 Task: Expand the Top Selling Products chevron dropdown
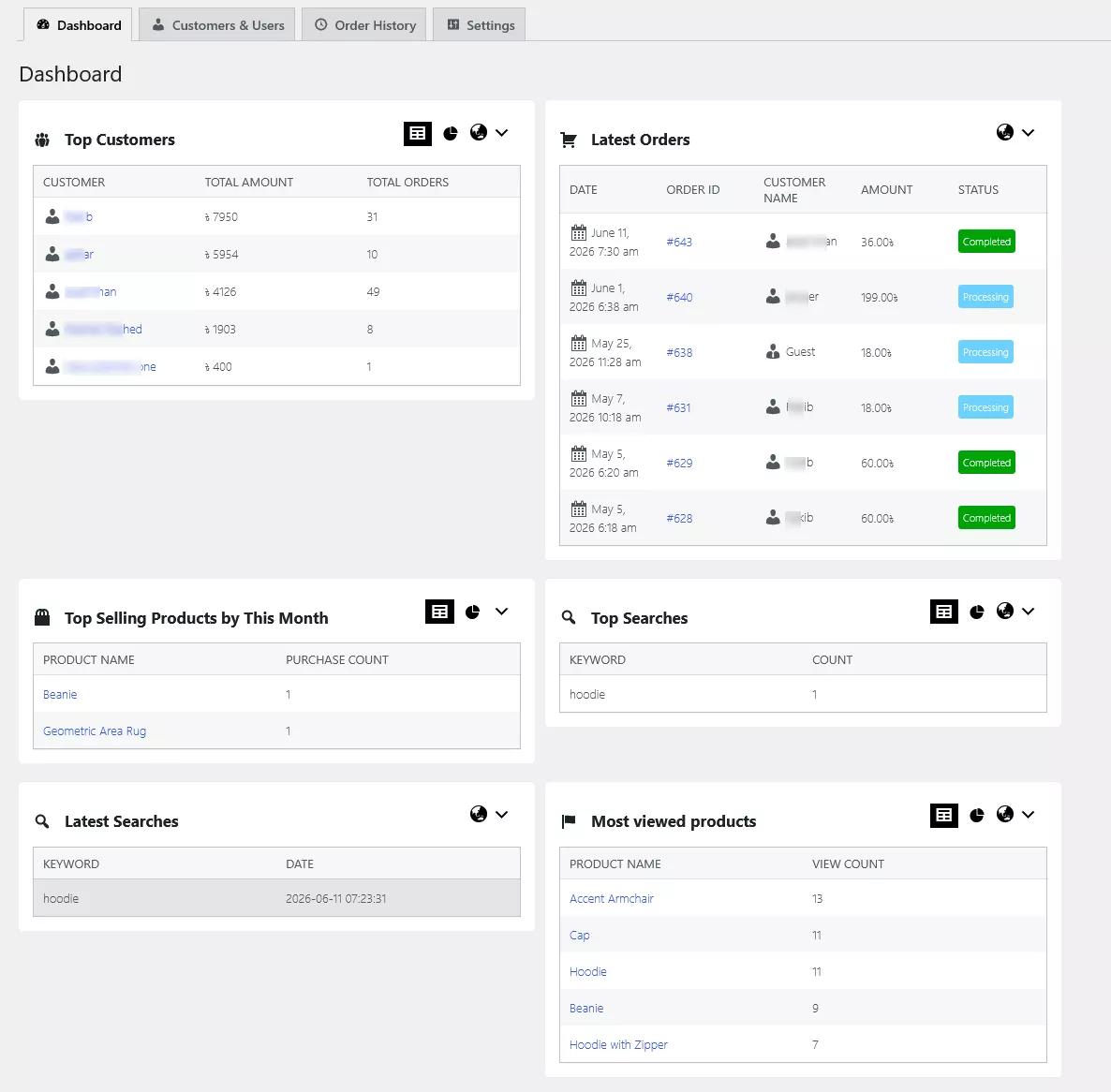tap(502, 612)
